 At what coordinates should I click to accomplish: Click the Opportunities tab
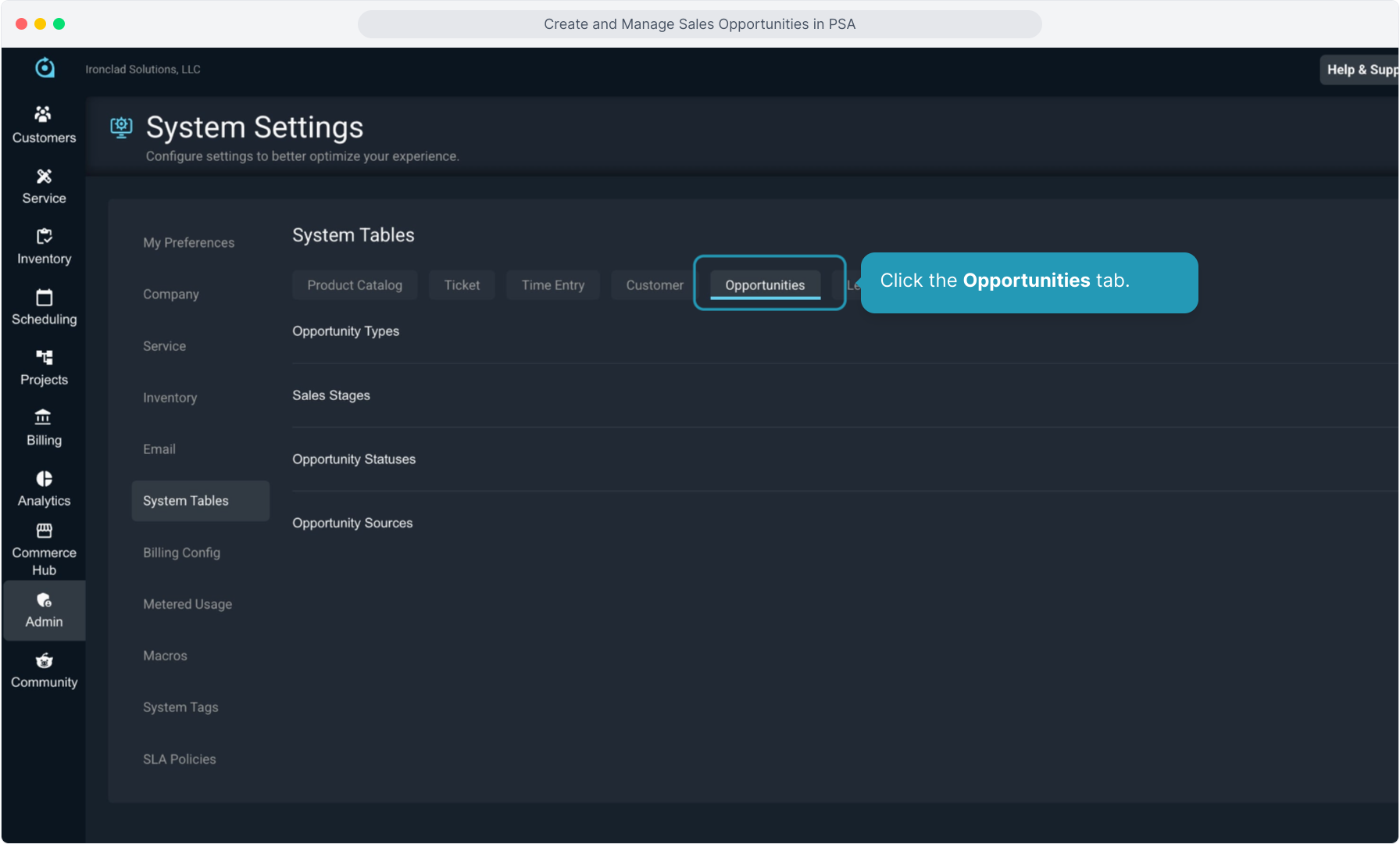point(765,285)
